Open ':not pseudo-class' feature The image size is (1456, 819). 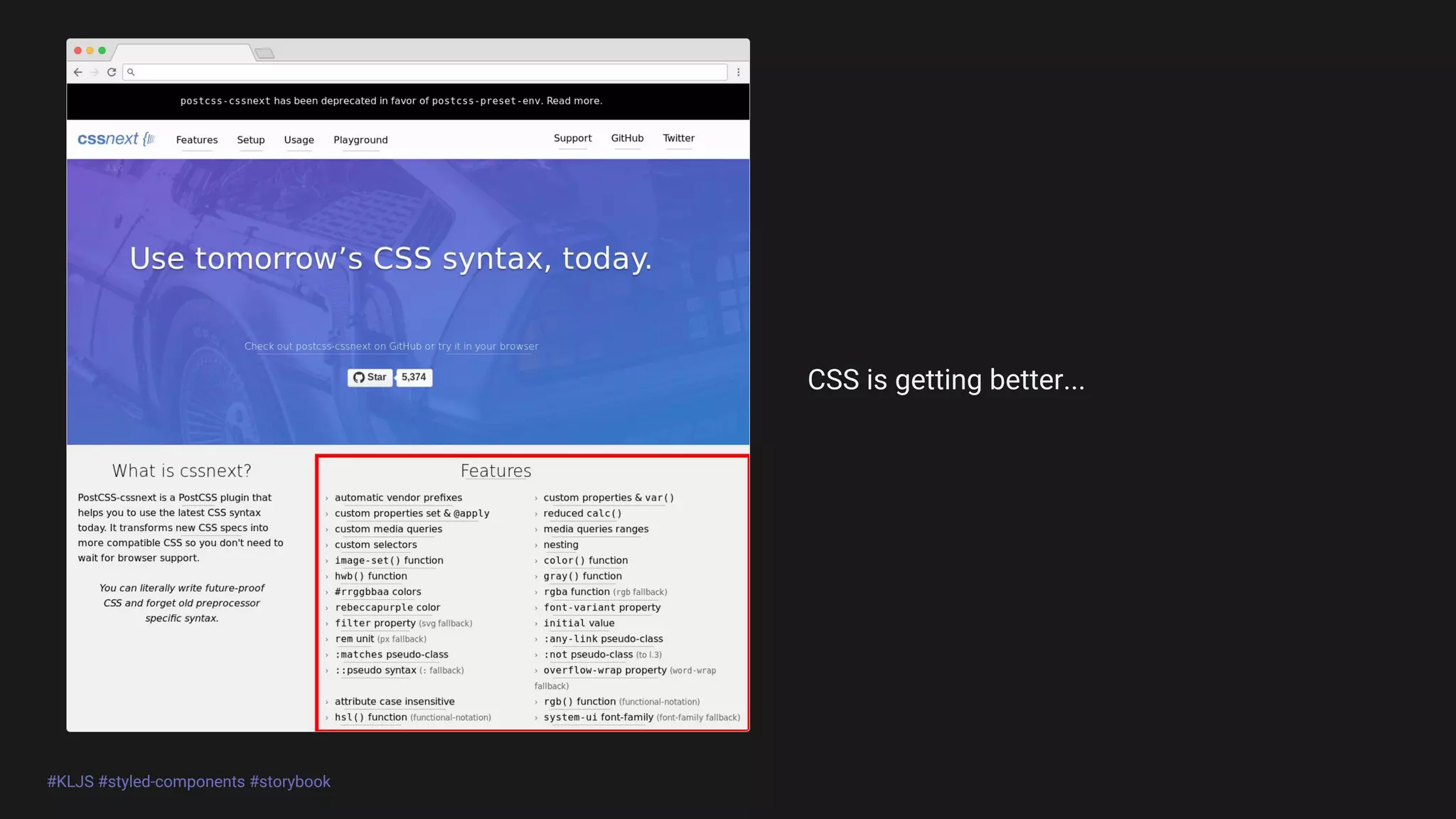pyautogui.click(x=588, y=654)
